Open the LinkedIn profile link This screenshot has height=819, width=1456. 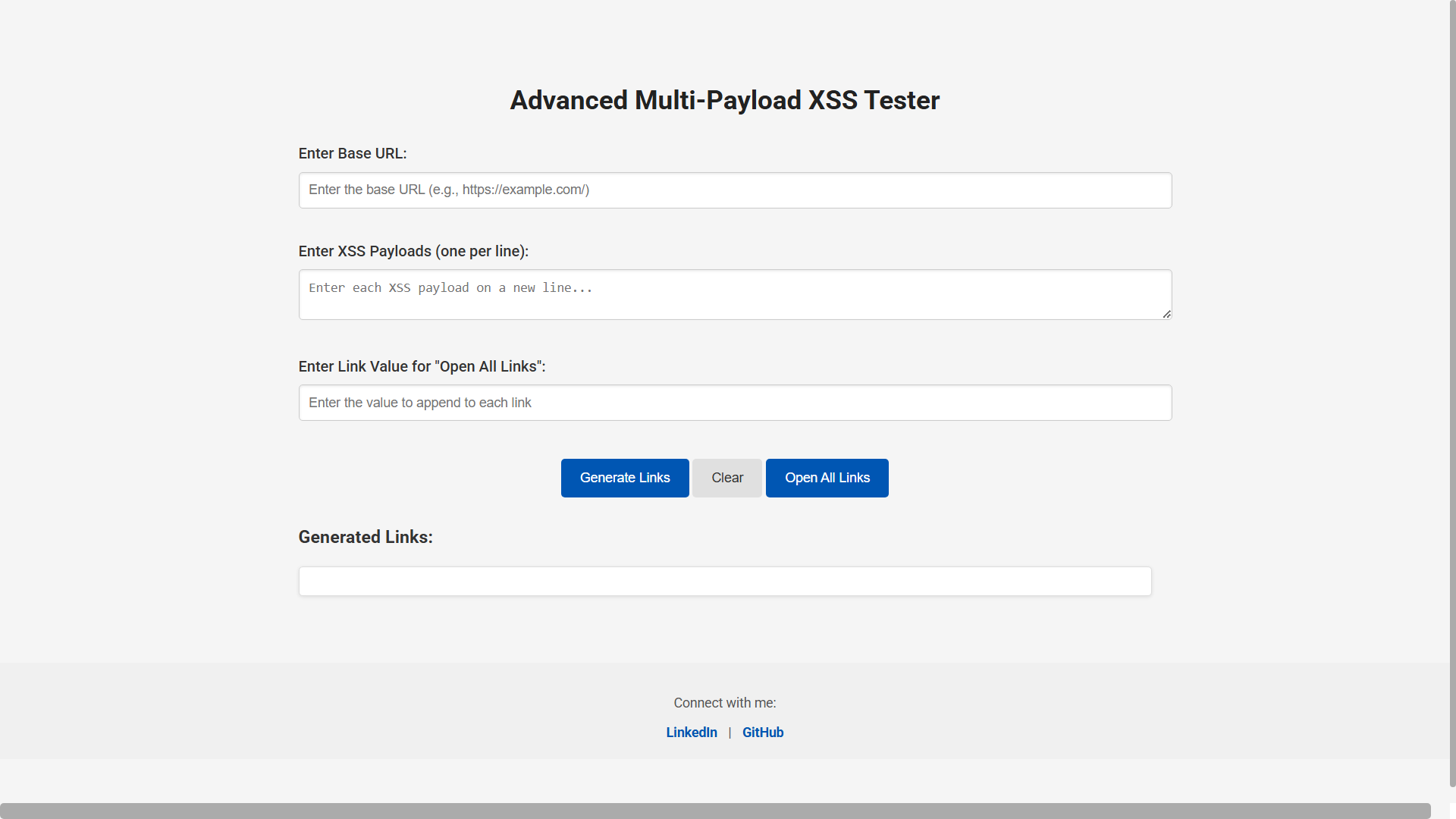click(x=691, y=733)
